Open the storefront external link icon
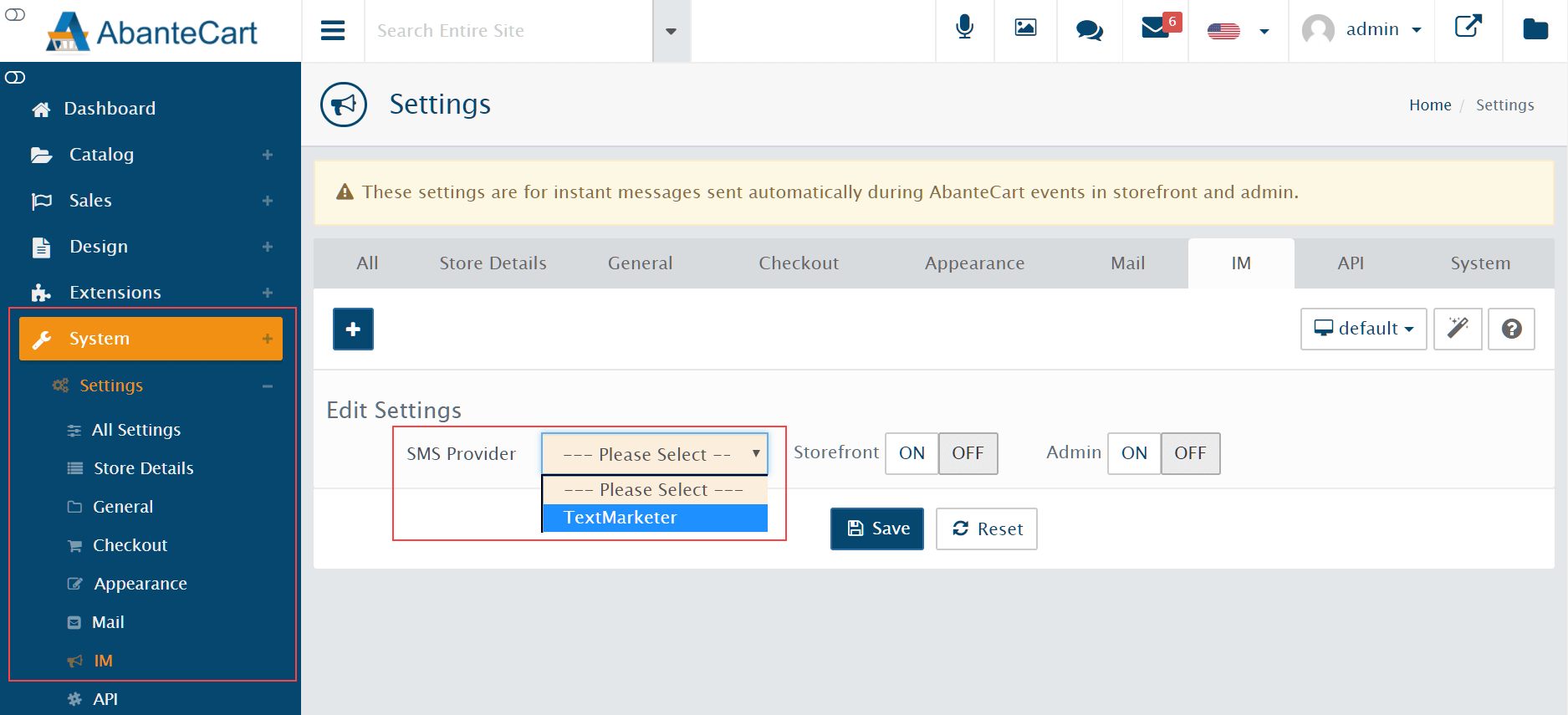 click(1468, 26)
